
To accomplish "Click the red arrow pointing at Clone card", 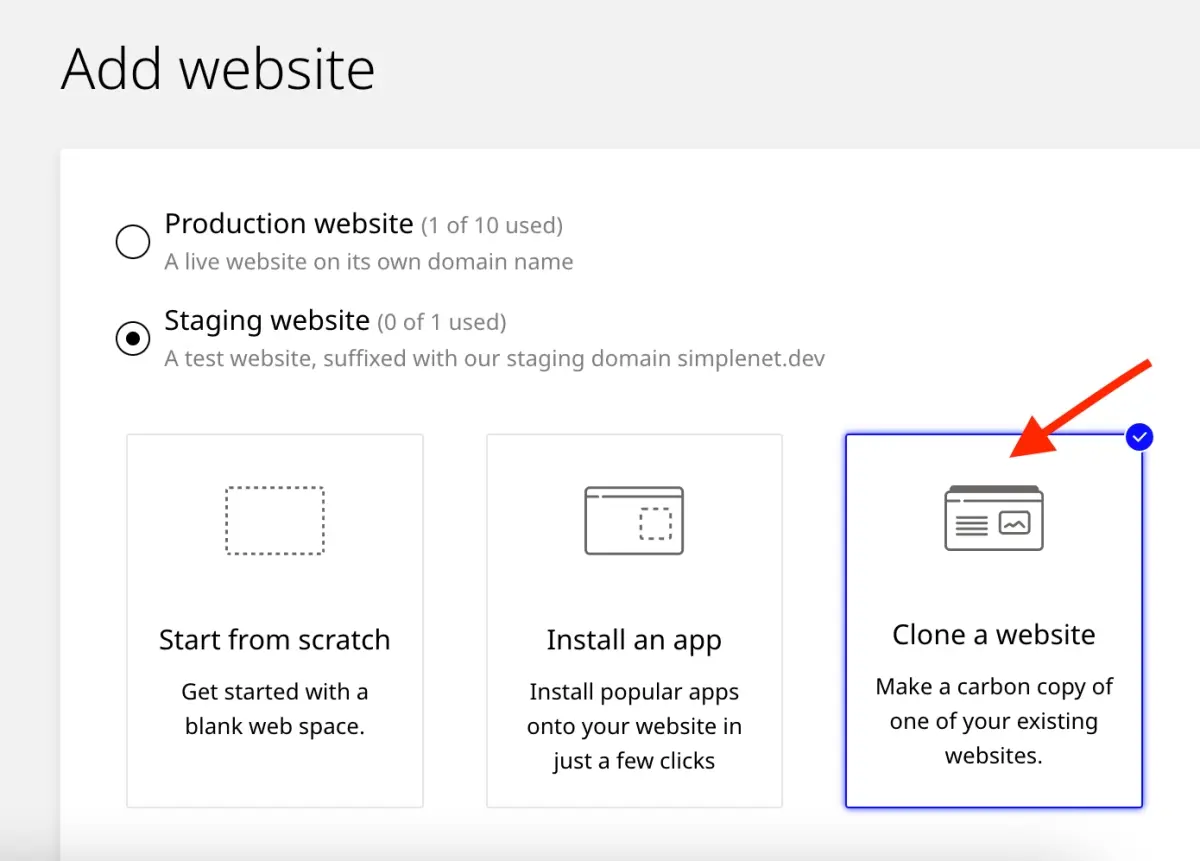I will pos(1082,409).
